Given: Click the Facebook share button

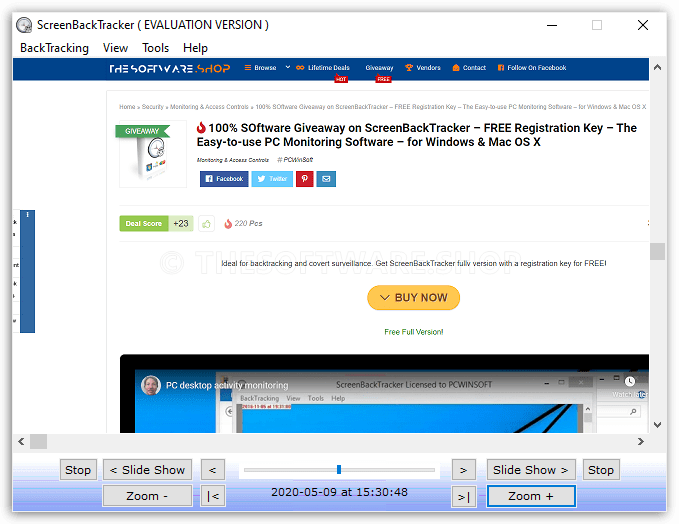Looking at the screenshot, I should (x=223, y=179).
